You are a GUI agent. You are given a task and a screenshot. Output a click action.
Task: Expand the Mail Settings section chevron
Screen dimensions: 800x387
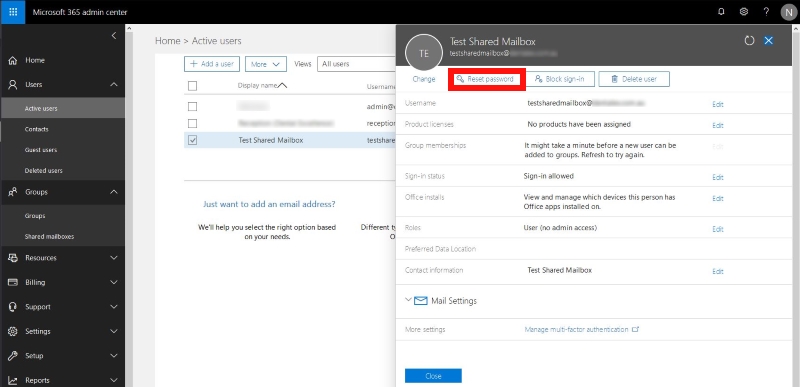coord(408,300)
